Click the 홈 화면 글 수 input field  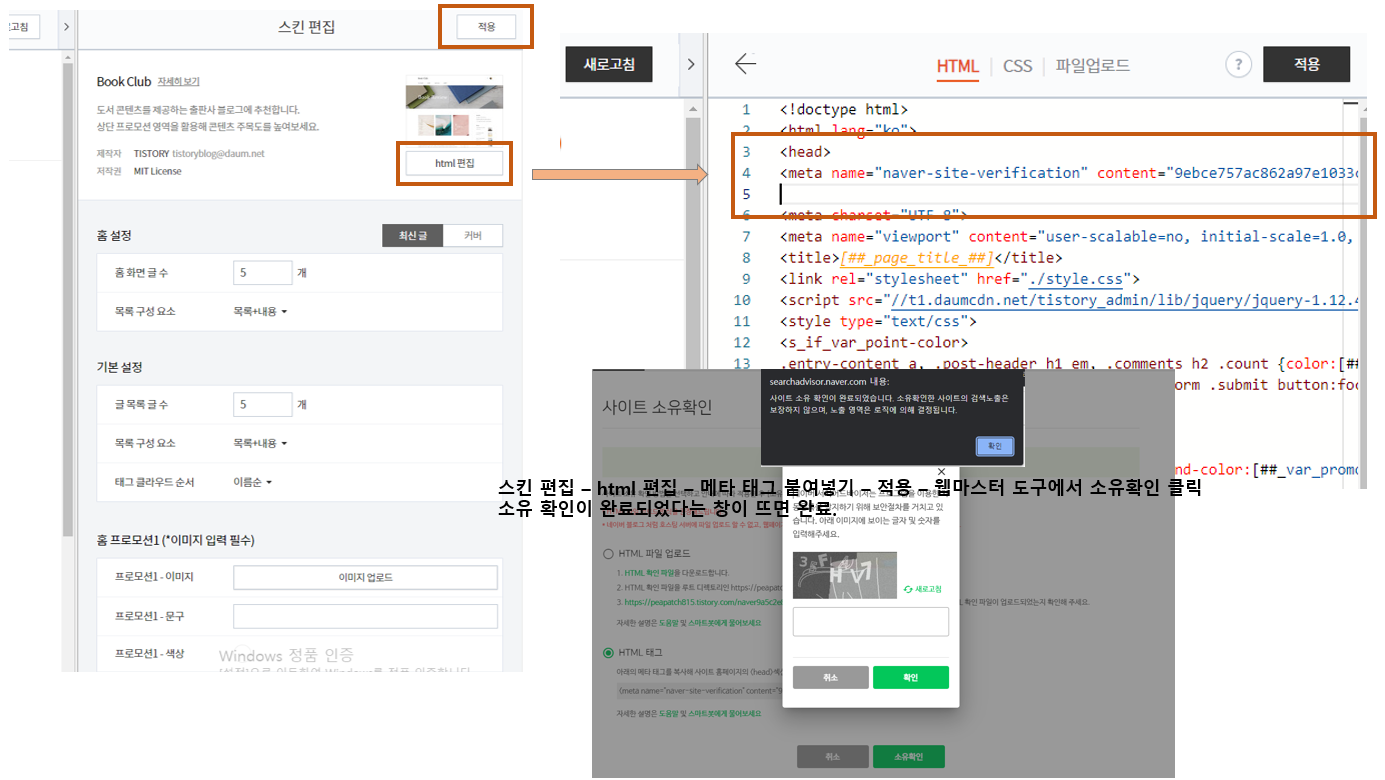[262, 273]
